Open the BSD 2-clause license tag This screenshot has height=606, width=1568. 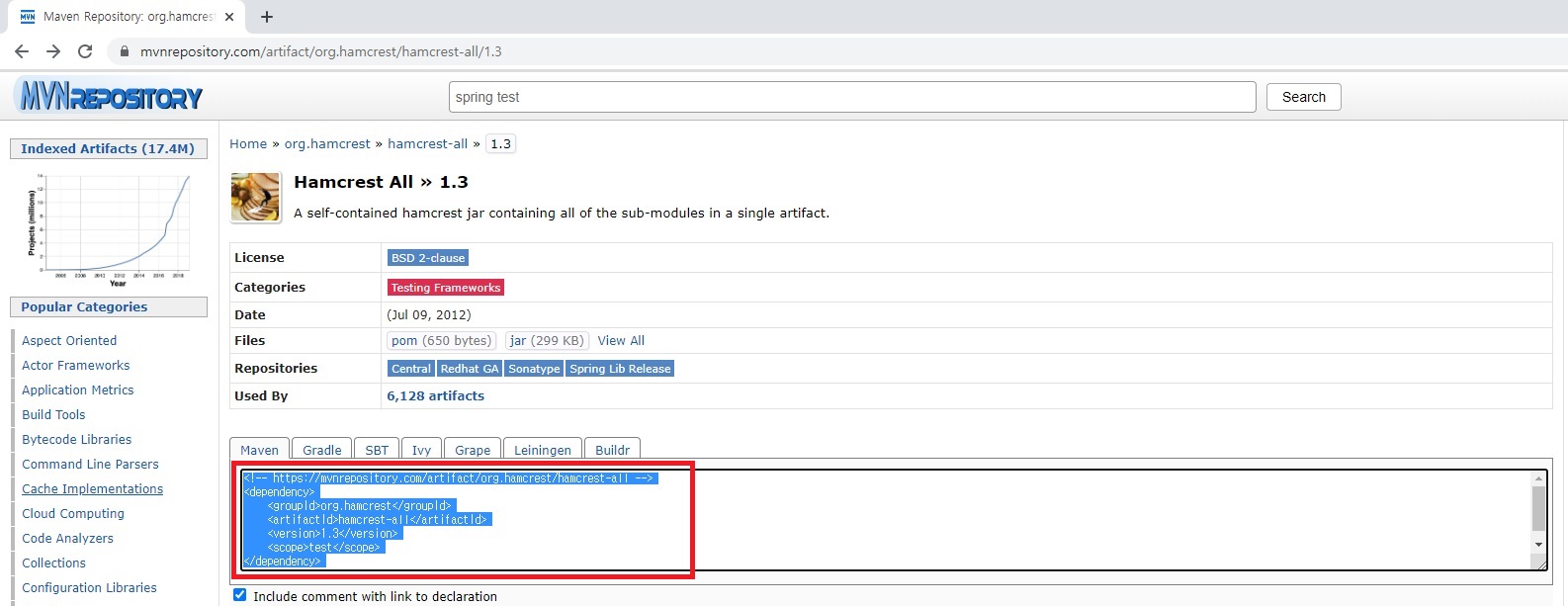pos(428,258)
